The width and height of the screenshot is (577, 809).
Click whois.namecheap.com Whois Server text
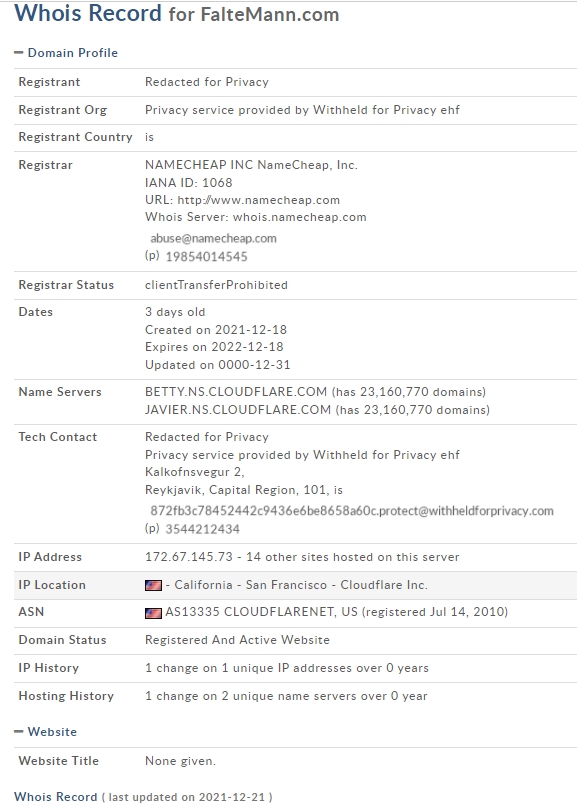coord(299,217)
